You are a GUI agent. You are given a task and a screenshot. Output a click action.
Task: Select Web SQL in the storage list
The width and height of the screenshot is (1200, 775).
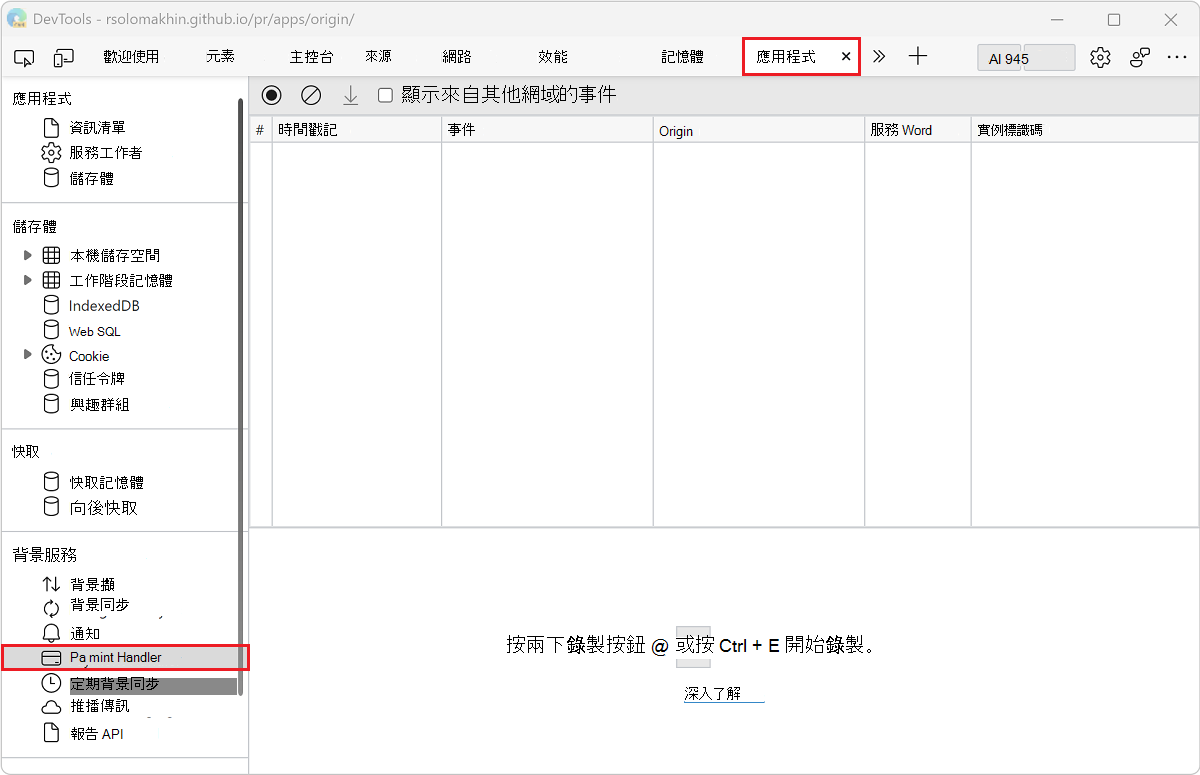(94, 331)
